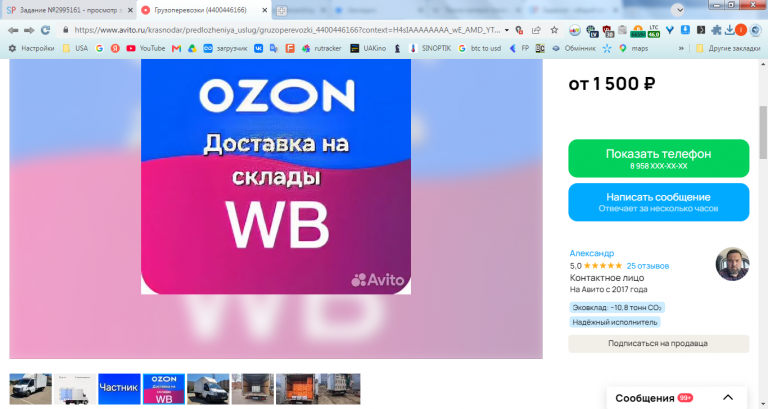Reload the Avito page
Image resolution: width=768 pixels, height=409 pixels.
pos(46,30)
